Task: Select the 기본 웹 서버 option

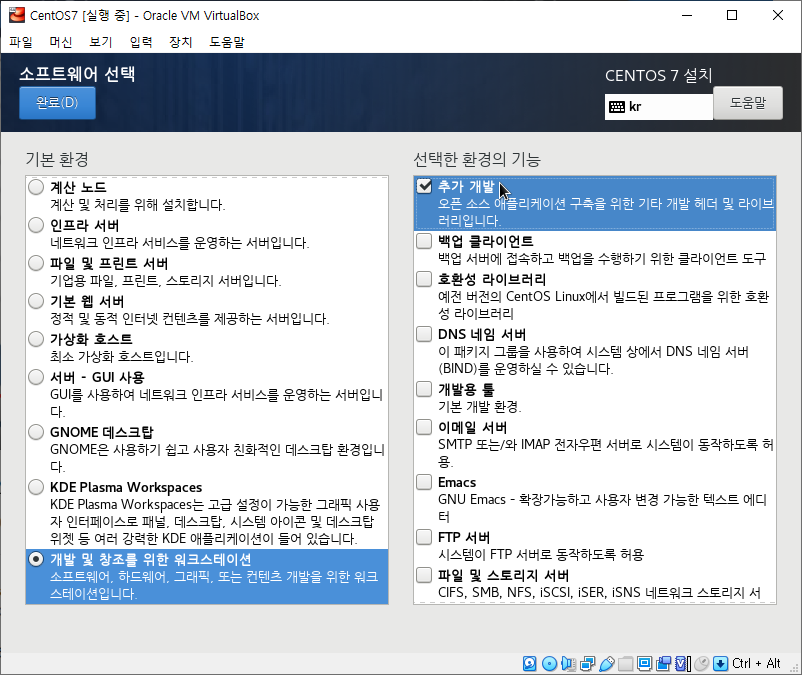Action: click(36, 301)
